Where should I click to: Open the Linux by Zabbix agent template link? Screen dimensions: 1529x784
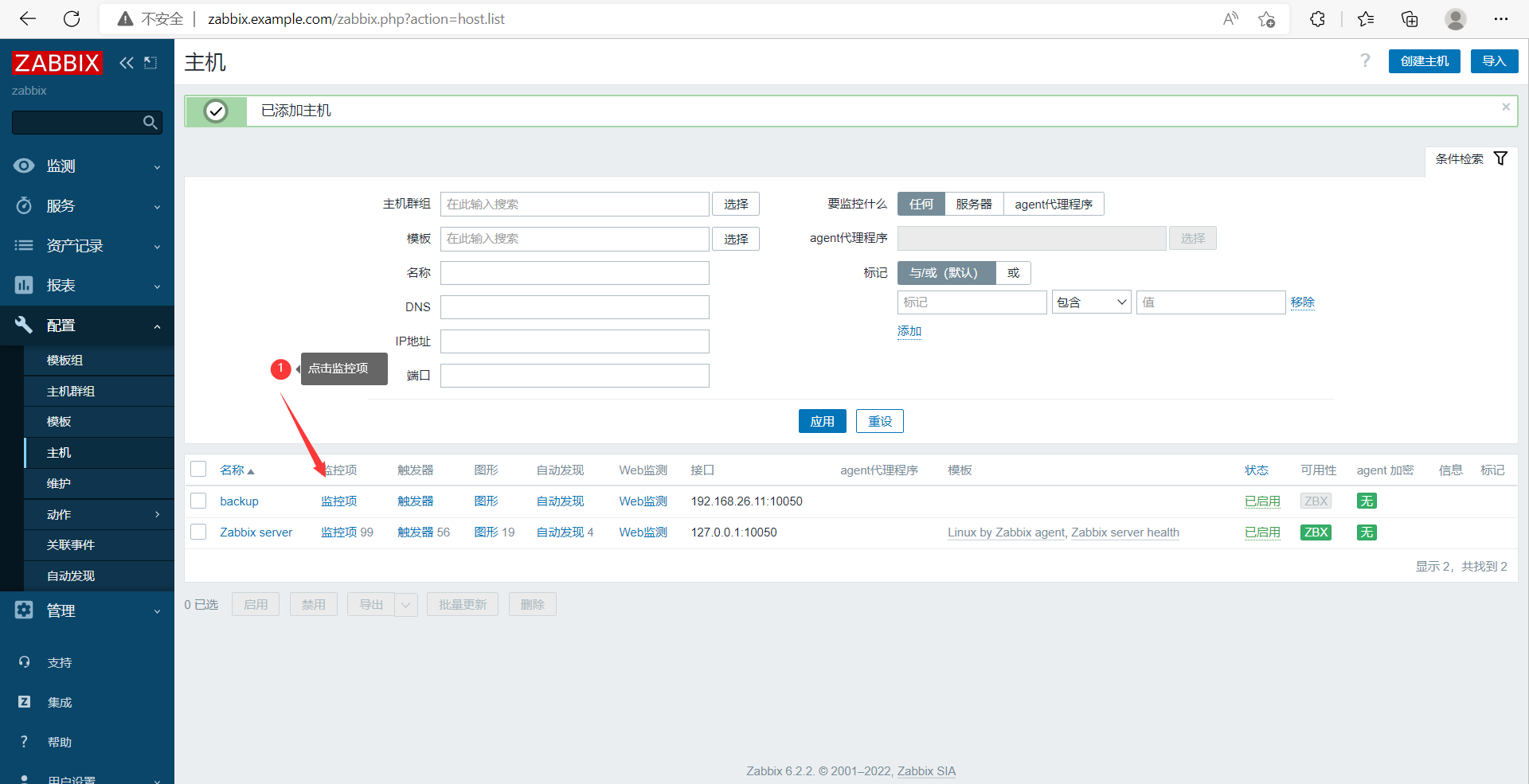pos(1006,532)
